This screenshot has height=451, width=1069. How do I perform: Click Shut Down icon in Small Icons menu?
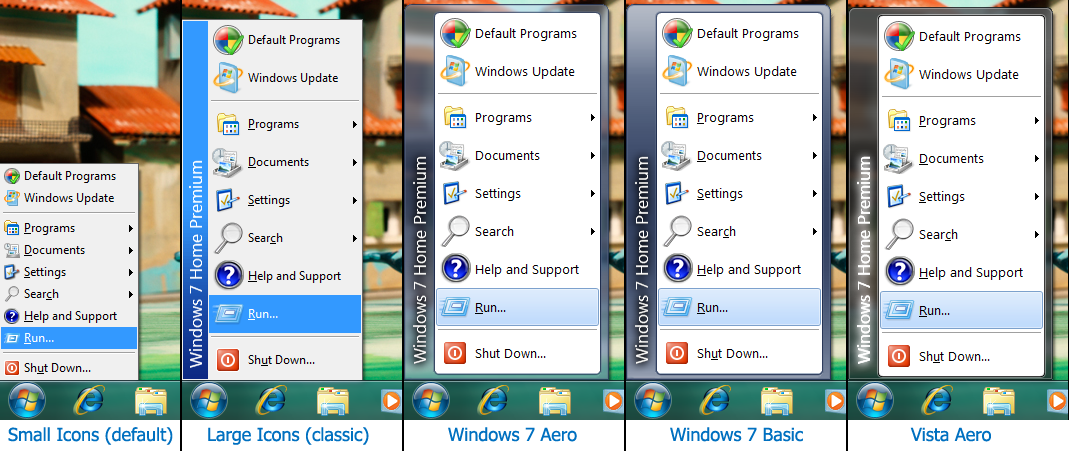(12, 368)
